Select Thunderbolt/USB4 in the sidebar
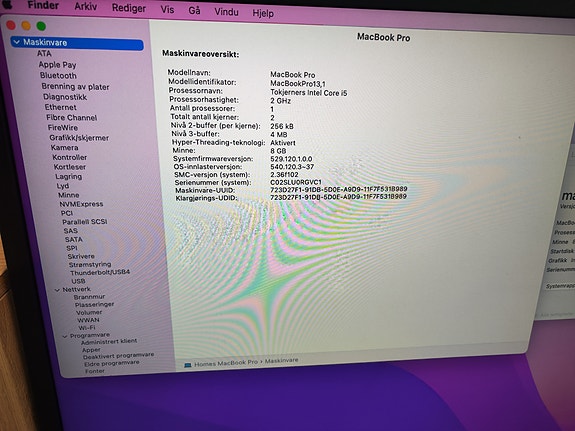 (x=100, y=272)
